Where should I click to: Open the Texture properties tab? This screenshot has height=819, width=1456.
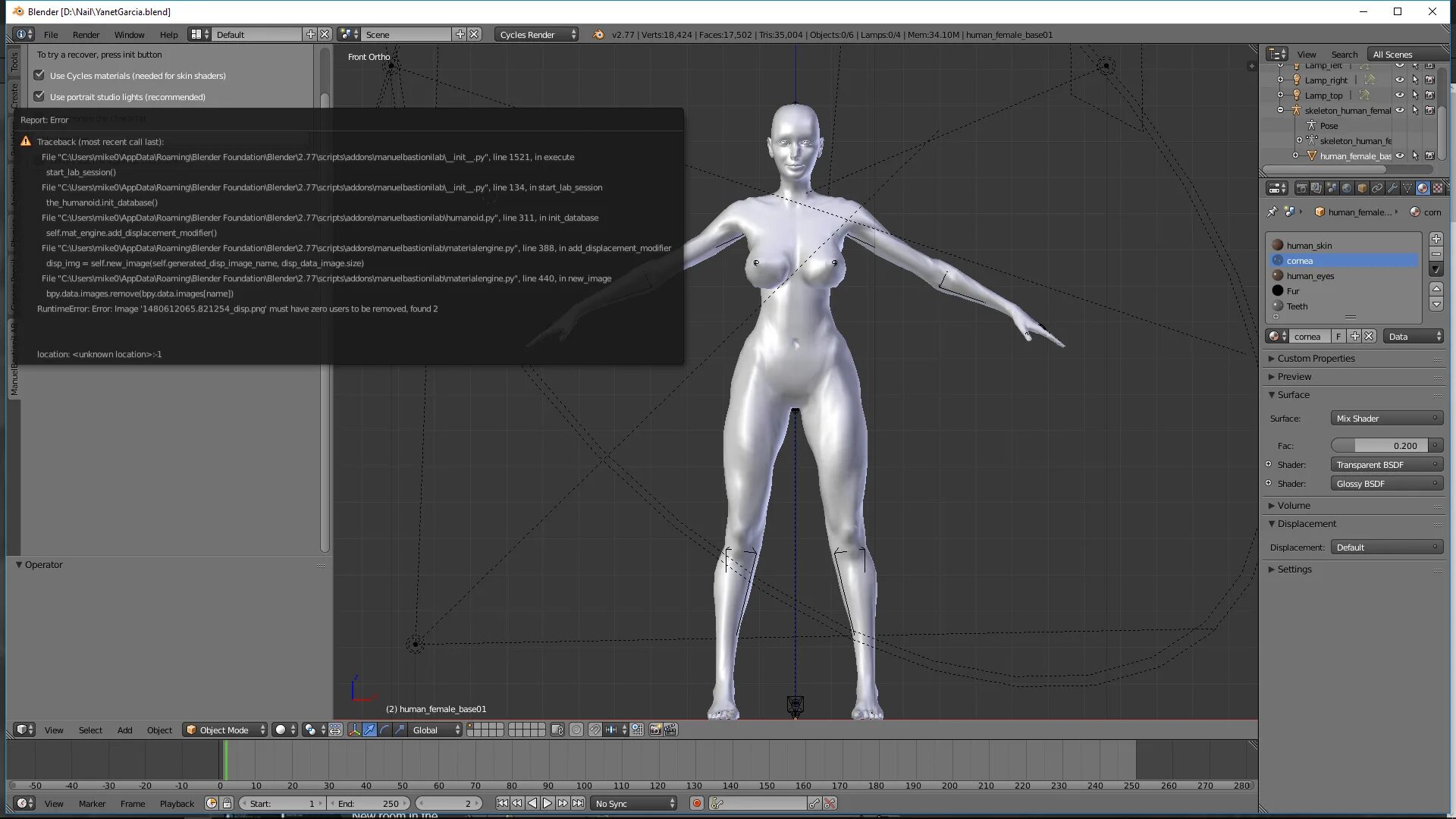click(1438, 188)
